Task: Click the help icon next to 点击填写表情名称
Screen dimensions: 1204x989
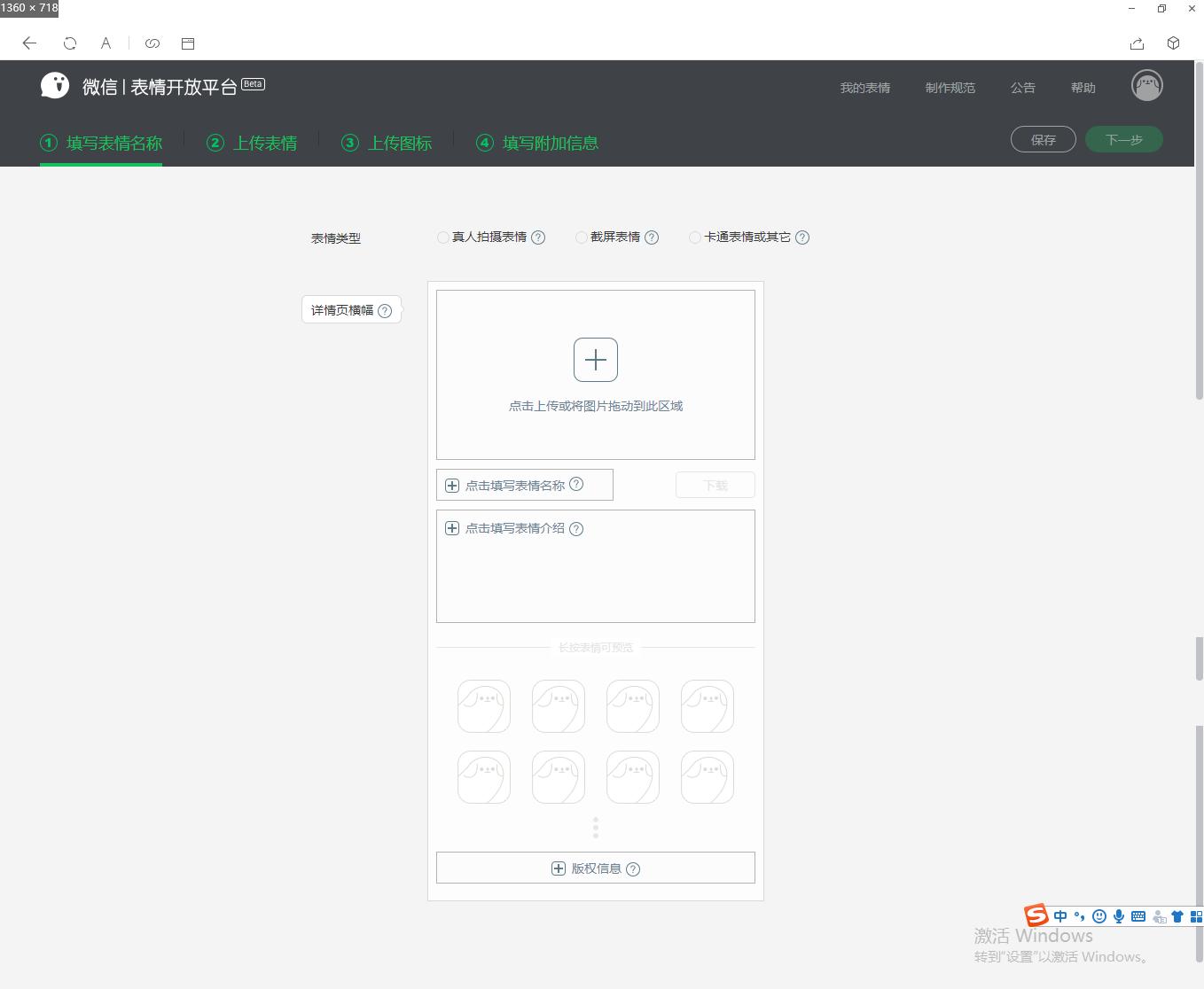Action: click(x=576, y=485)
